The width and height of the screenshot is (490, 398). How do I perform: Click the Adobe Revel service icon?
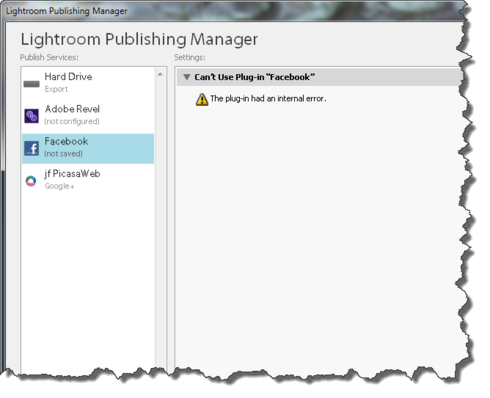click(32, 116)
